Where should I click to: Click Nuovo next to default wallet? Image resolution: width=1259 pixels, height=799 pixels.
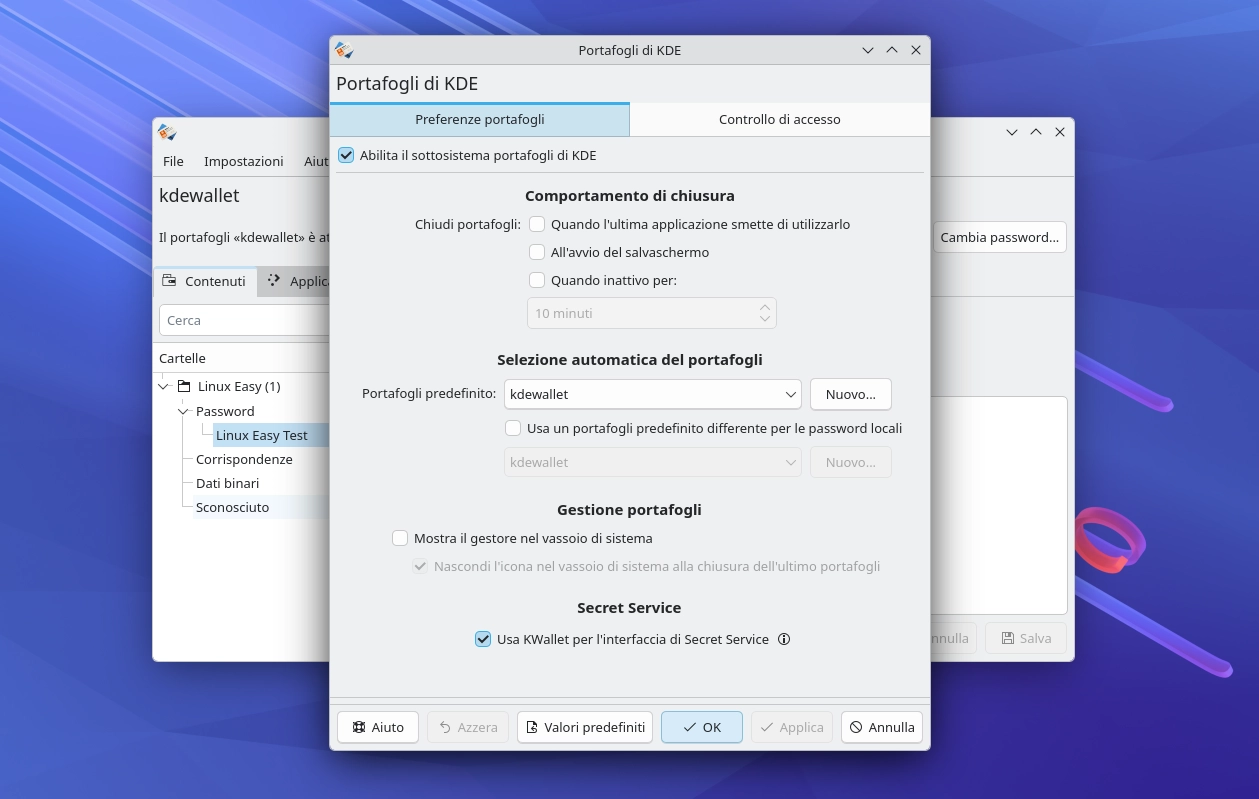tap(850, 394)
